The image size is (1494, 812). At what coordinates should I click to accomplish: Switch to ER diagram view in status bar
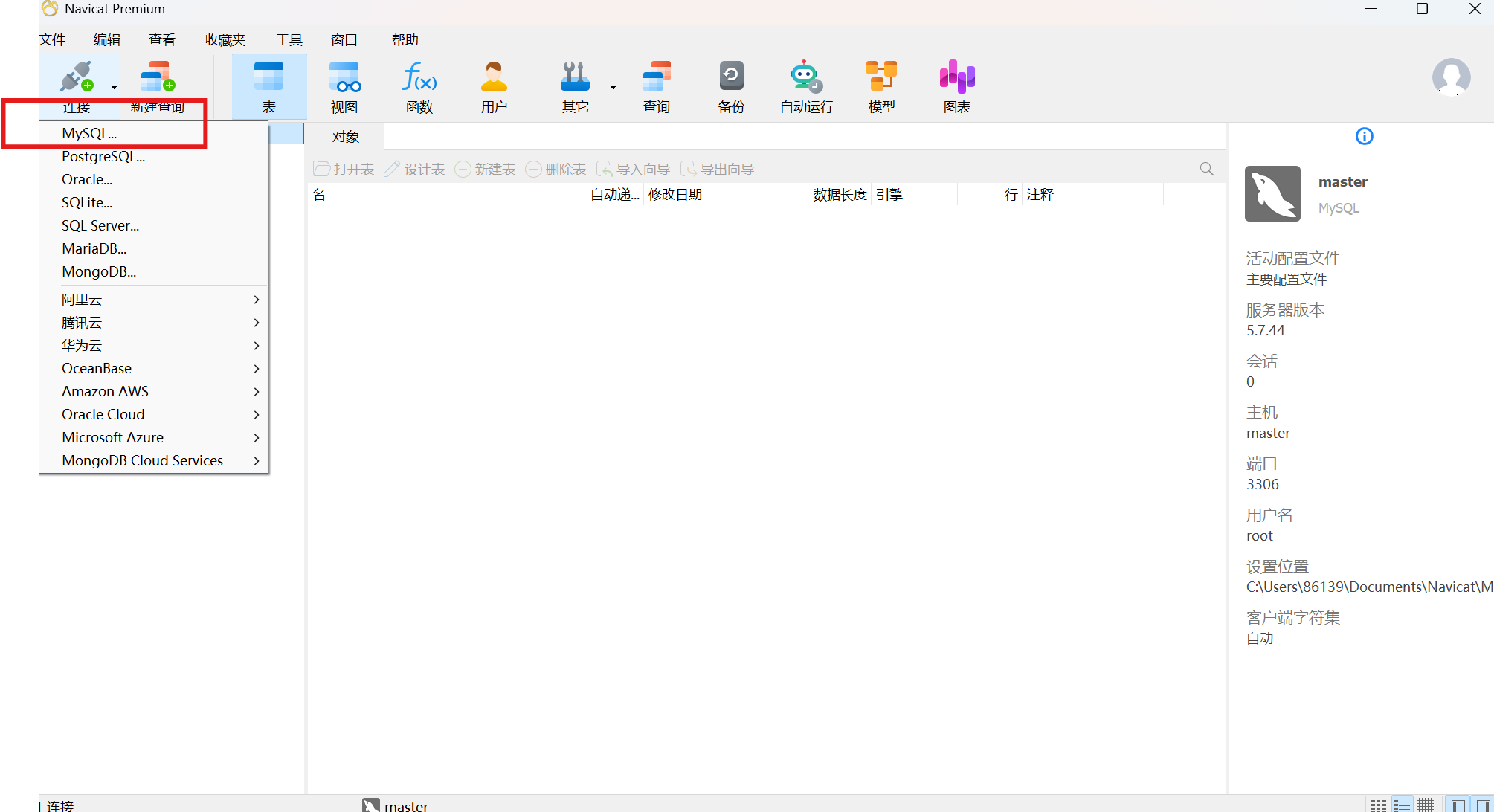[x=1425, y=805]
